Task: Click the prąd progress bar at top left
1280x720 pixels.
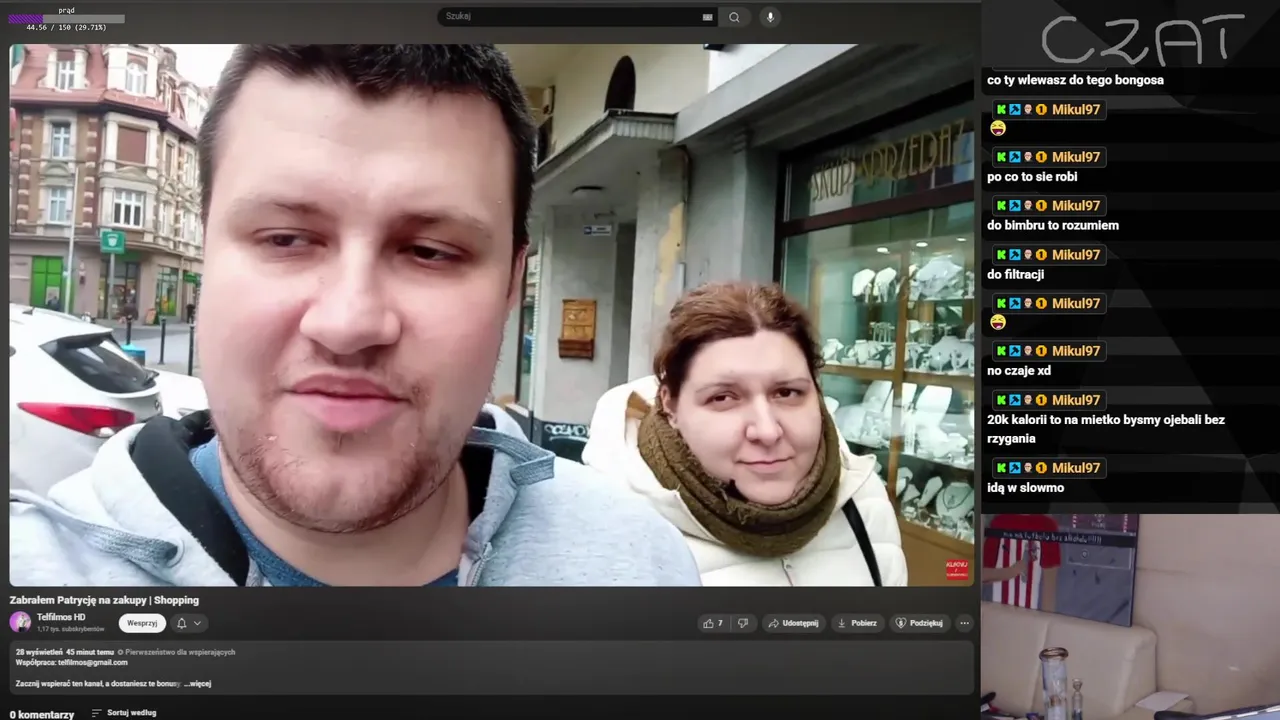Action: (x=66, y=18)
